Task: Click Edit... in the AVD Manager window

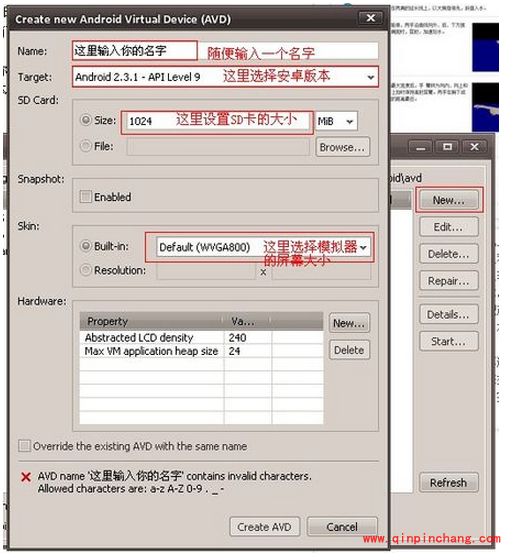Action: coord(449,227)
